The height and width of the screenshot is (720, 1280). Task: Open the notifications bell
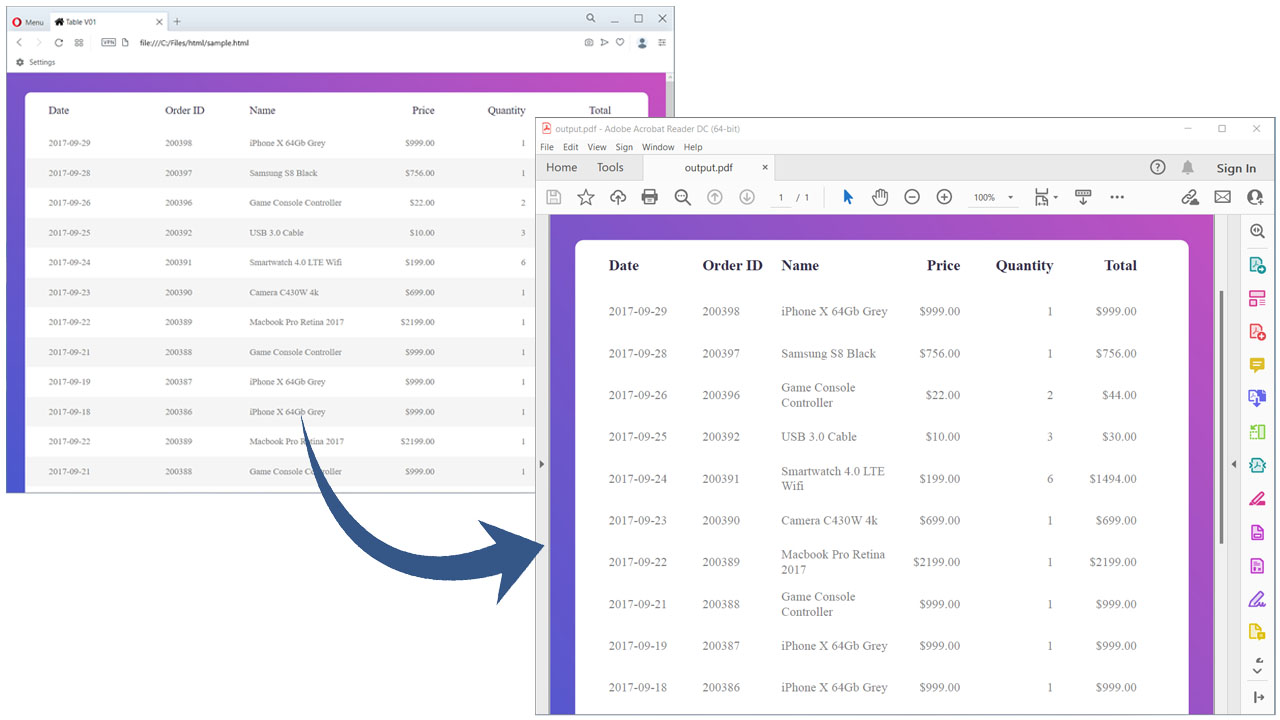[1188, 167]
